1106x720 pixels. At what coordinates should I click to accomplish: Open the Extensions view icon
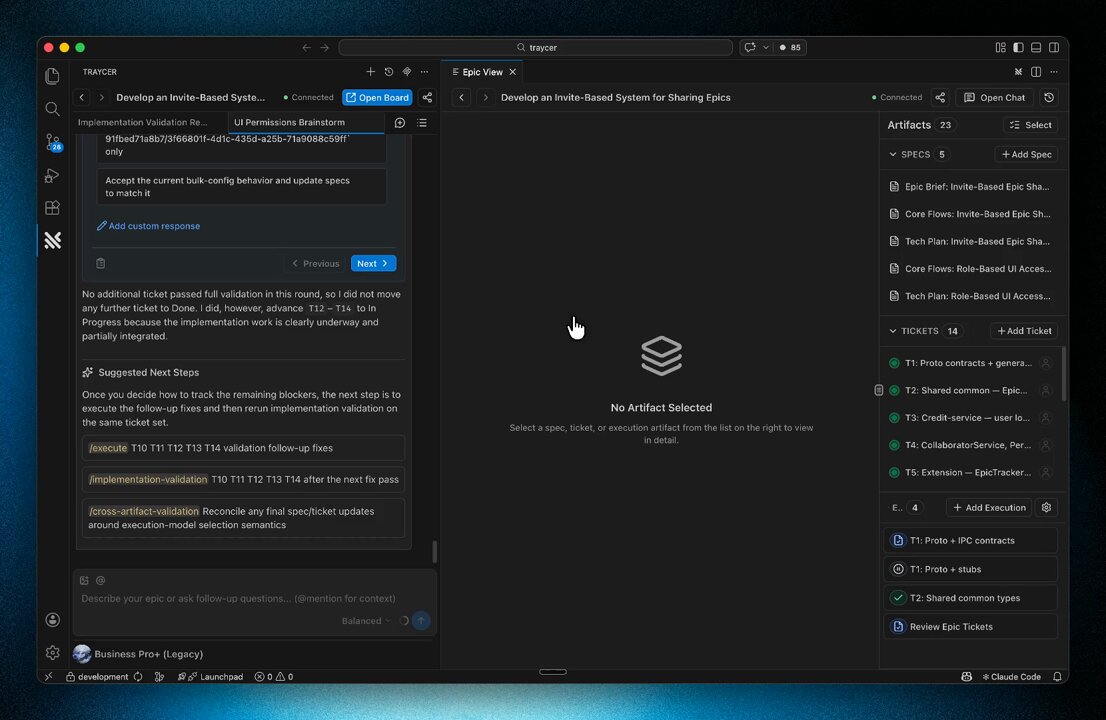[x=53, y=208]
